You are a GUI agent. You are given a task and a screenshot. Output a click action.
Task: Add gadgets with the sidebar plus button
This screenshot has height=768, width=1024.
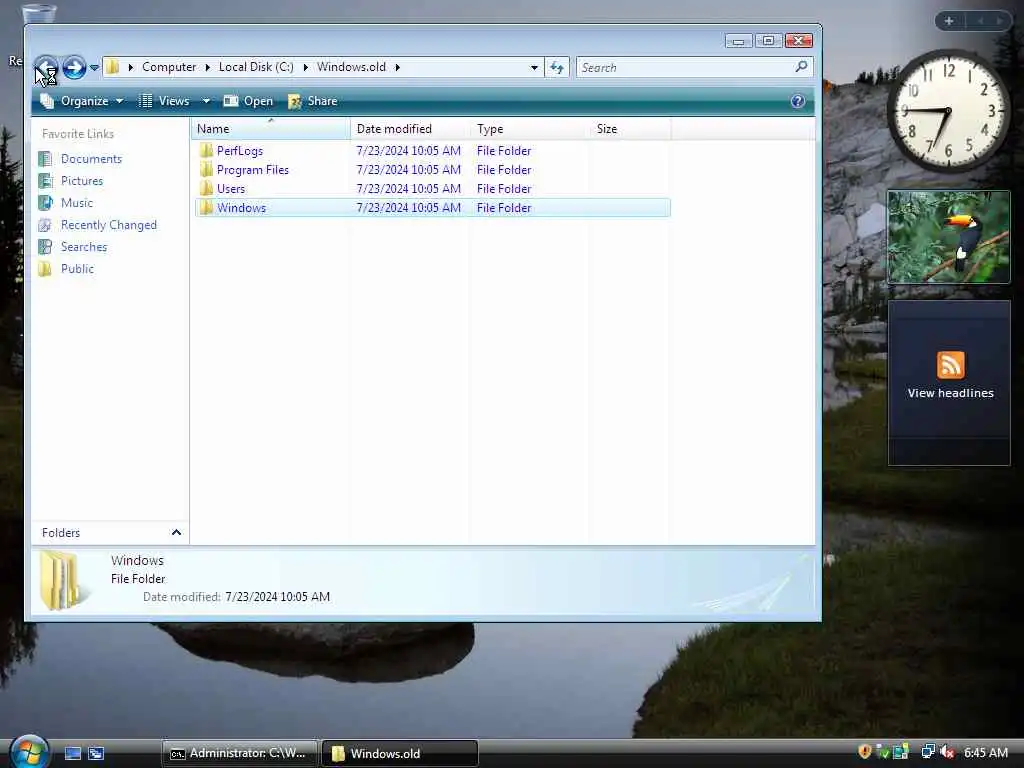[x=949, y=21]
